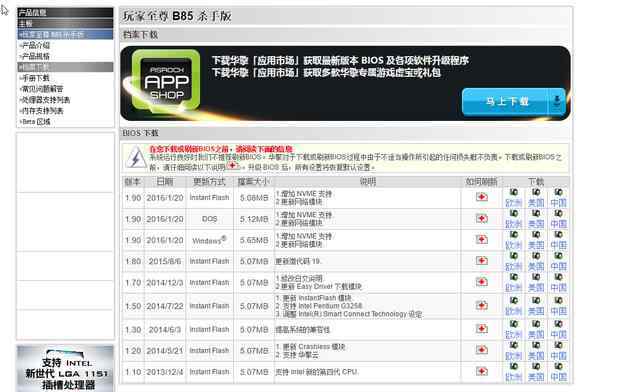Open 内存支持列表 in the sidebar
The image size is (640, 392).
click(x=42, y=111)
